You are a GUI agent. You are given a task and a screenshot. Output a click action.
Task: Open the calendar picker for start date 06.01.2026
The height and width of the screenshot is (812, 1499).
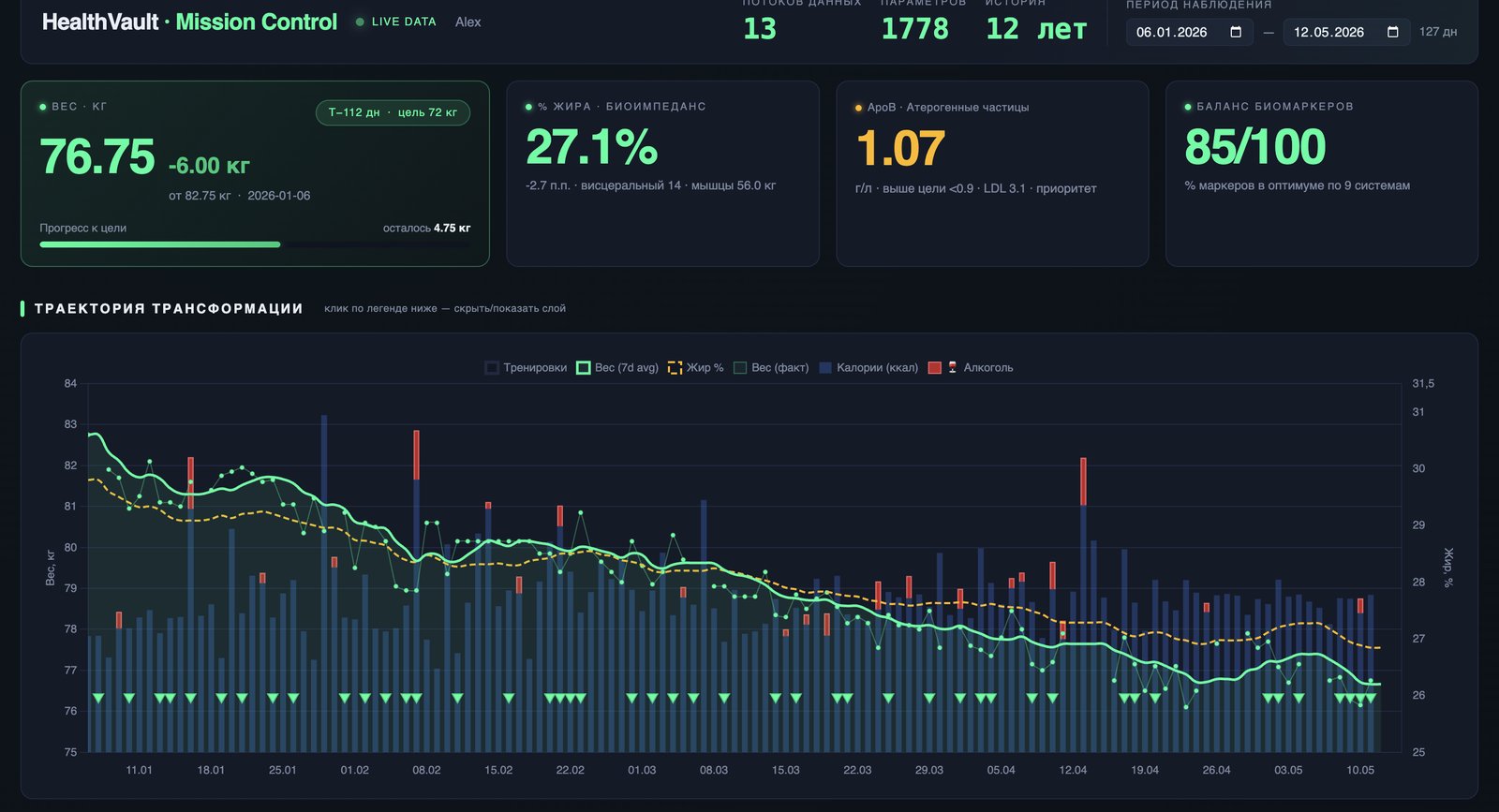click(x=1236, y=32)
